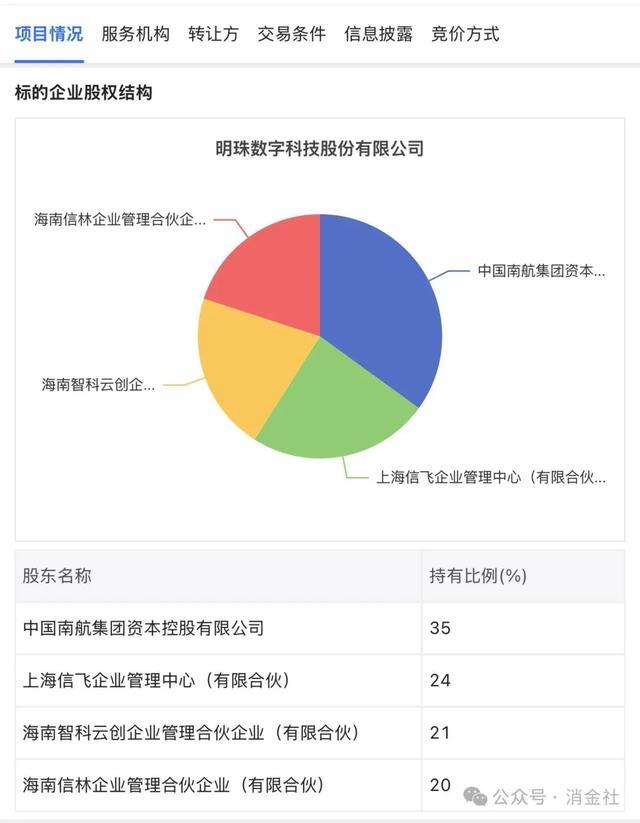Image resolution: width=640 pixels, height=823 pixels.
Task: Click the 明珠数字科技股份有限公司 chart title
Action: [x=320, y=149]
